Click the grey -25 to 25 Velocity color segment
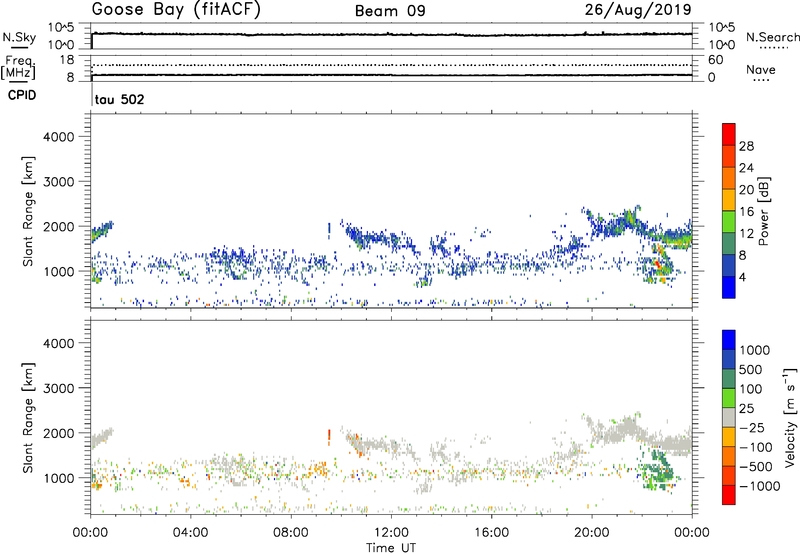This screenshot has height=554, width=800. pyautogui.click(x=729, y=418)
